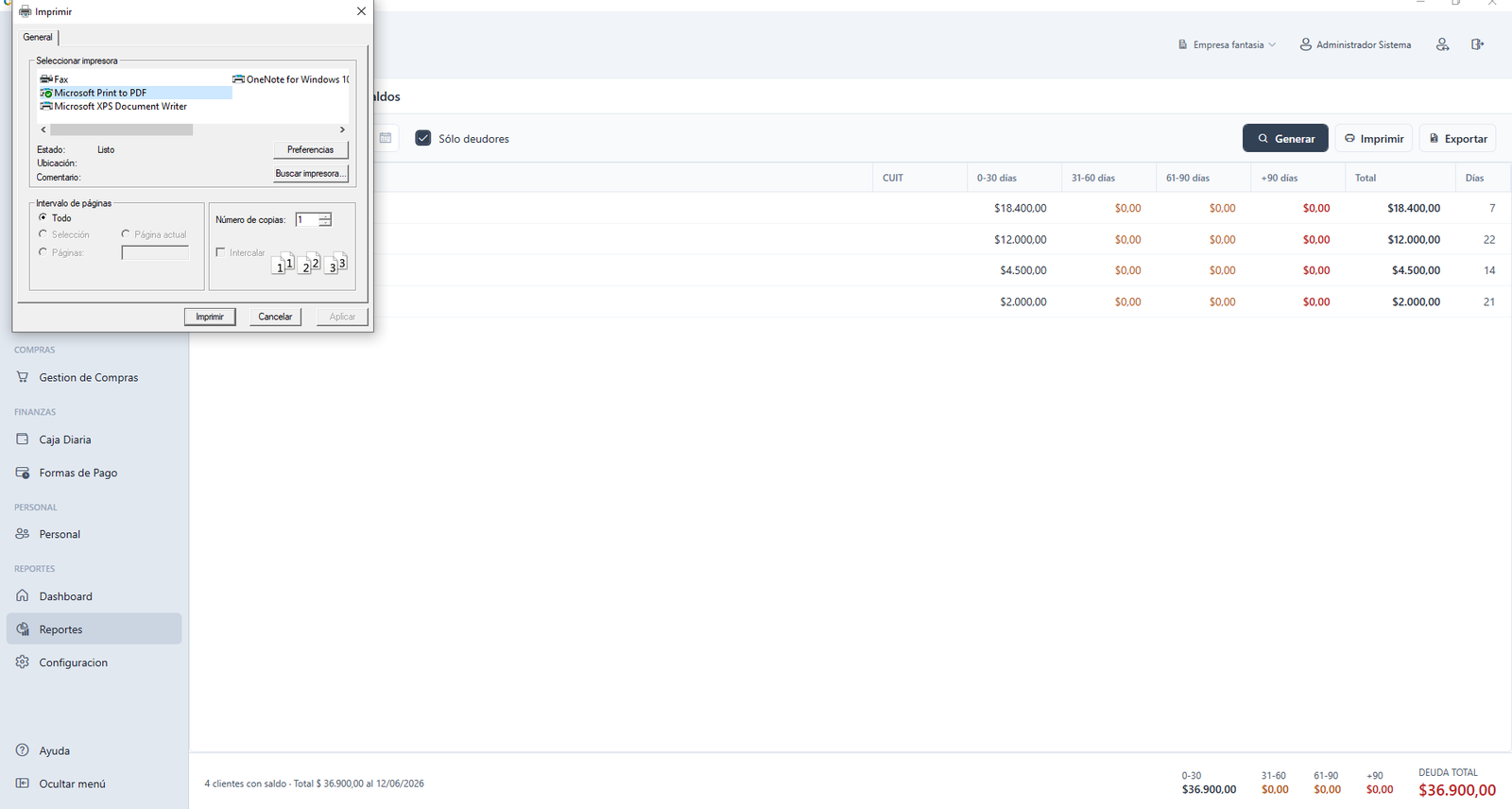1512x809 pixels.
Task: Increase number of copies with spinner
Action: coord(325,216)
